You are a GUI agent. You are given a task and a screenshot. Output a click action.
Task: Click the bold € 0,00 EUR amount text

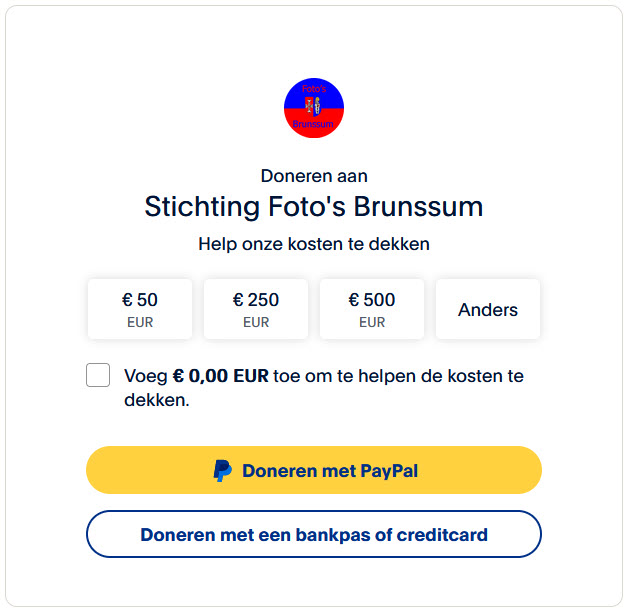click(x=221, y=376)
